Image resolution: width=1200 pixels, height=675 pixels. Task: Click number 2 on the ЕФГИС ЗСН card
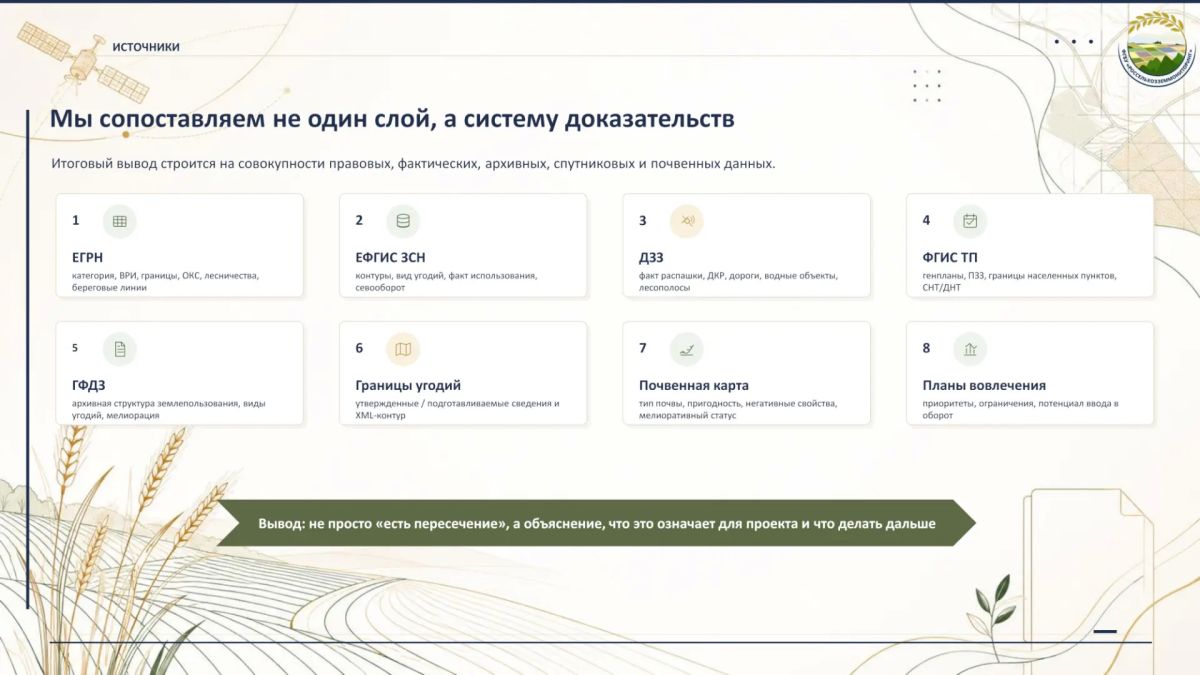click(x=359, y=220)
